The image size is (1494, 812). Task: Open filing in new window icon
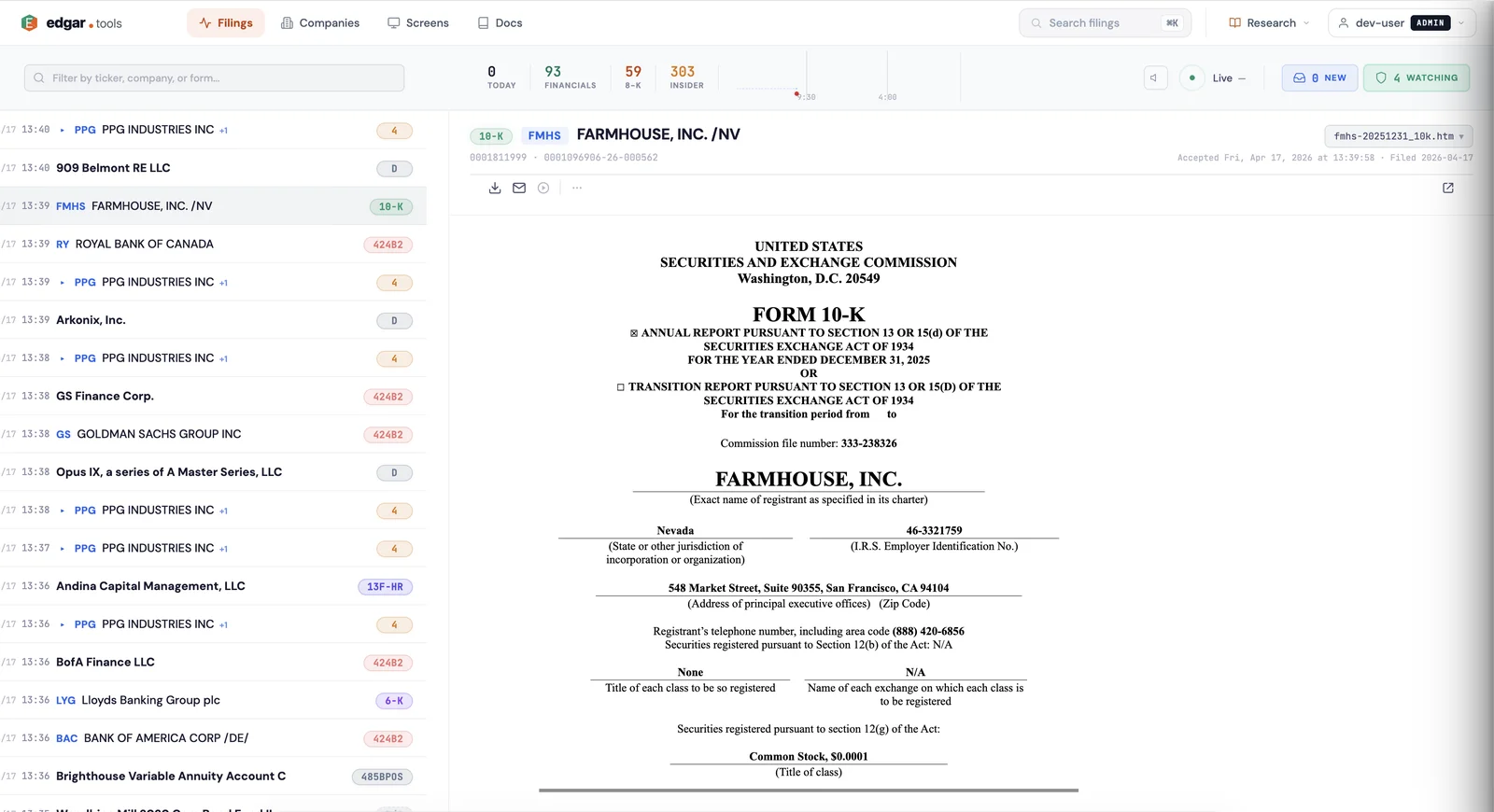pyautogui.click(x=1448, y=188)
